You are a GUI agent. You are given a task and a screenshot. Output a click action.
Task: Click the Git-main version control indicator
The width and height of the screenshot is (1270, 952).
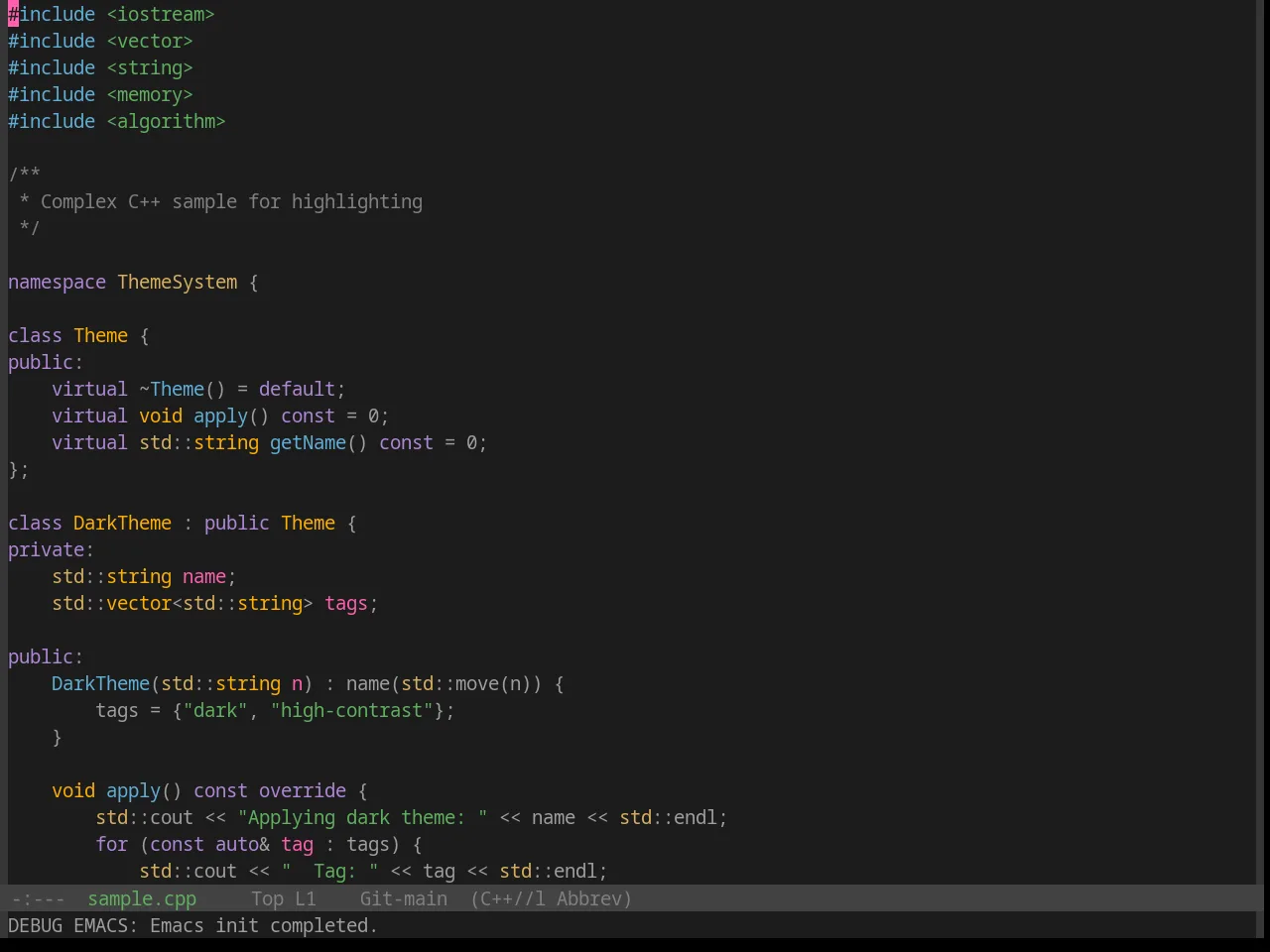coord(404,898)
